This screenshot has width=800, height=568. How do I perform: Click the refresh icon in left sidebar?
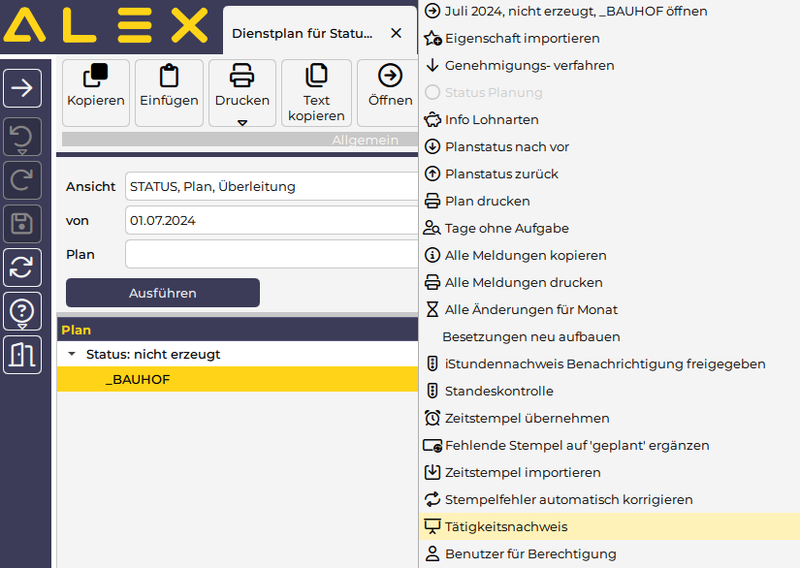pyautogui.click(x=22, y=267)
